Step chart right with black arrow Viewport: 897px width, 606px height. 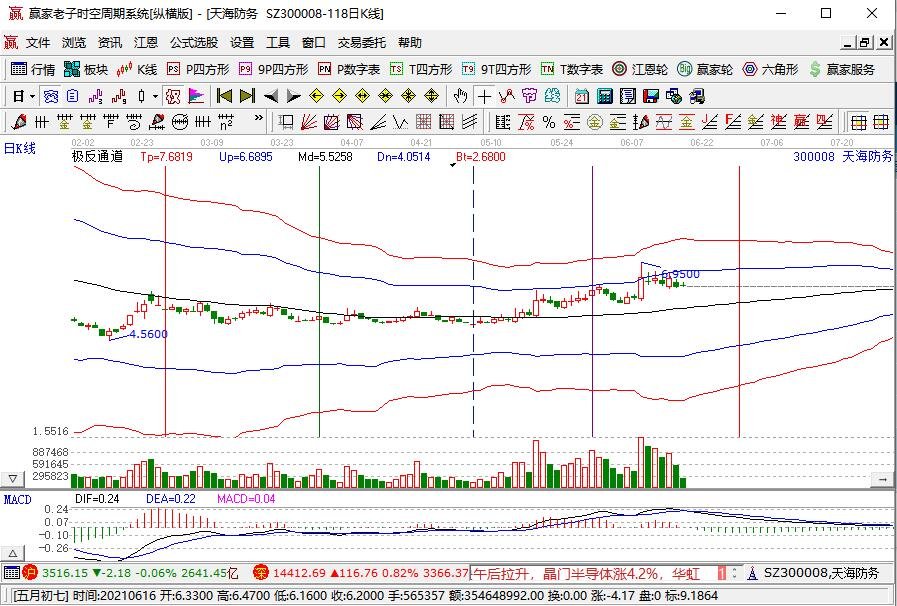293,96
